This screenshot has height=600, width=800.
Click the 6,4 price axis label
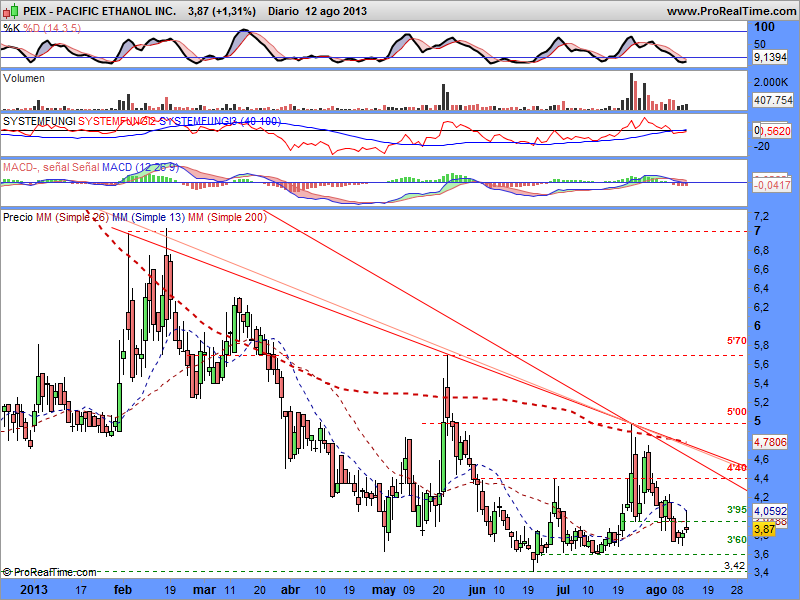tap(761, 289)
